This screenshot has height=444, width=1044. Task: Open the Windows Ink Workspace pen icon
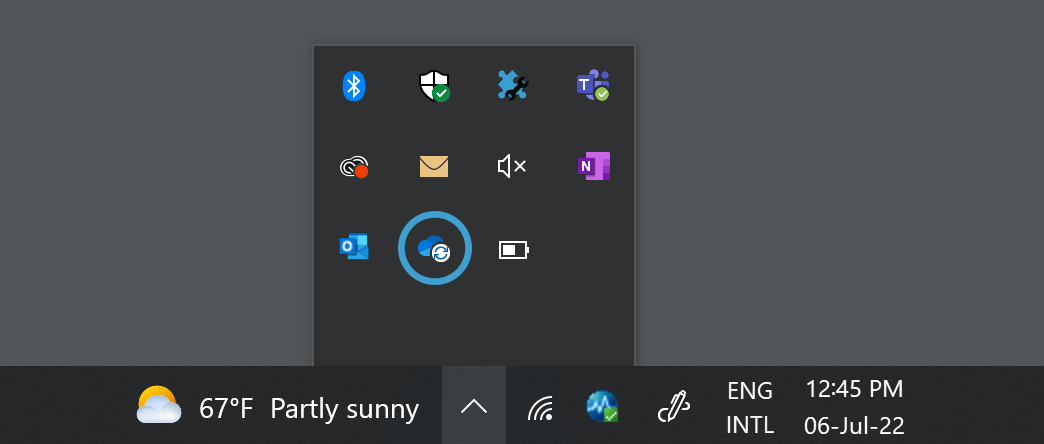tap(674, 407)
